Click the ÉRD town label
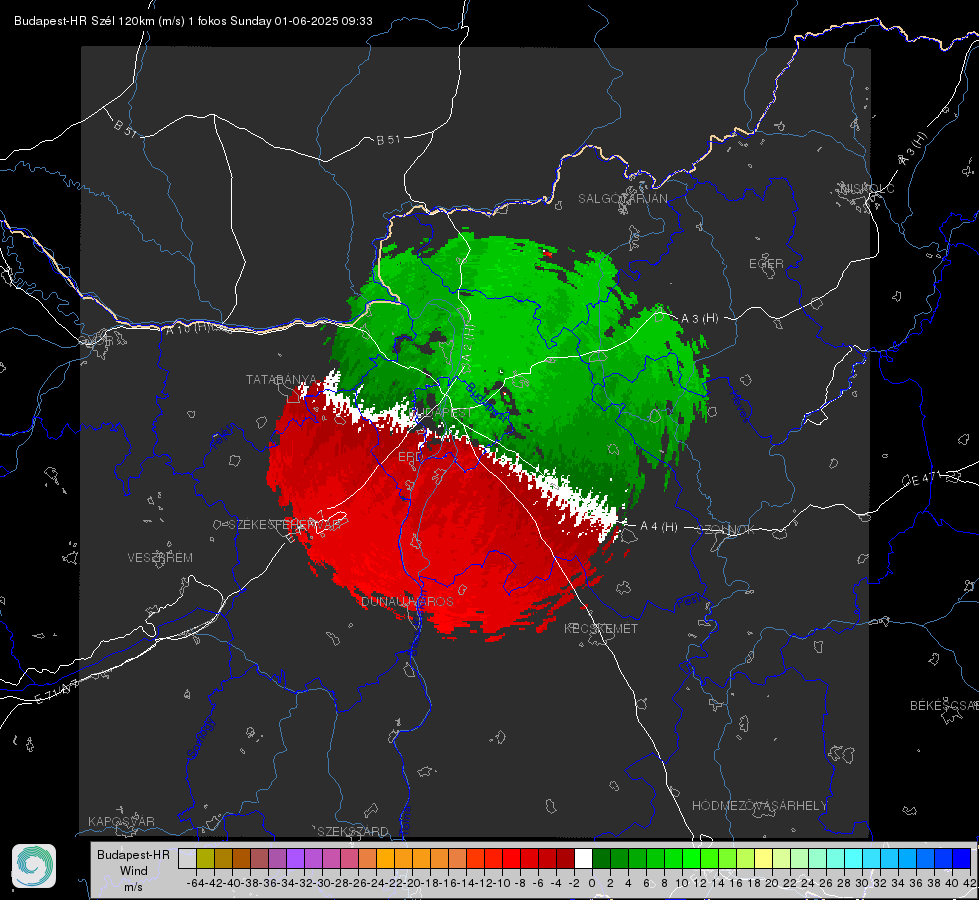The image size is (979, 900). tap(410, 457)
